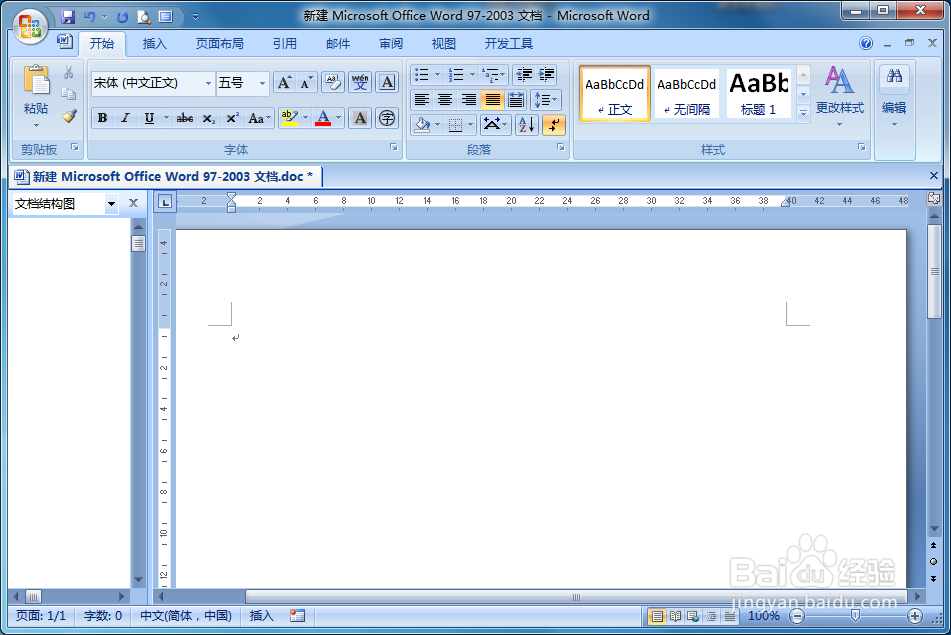The height and width of the screenshot is (635, 951).
Task: Toggle Italic formatting
Action: tap(126, 118)
